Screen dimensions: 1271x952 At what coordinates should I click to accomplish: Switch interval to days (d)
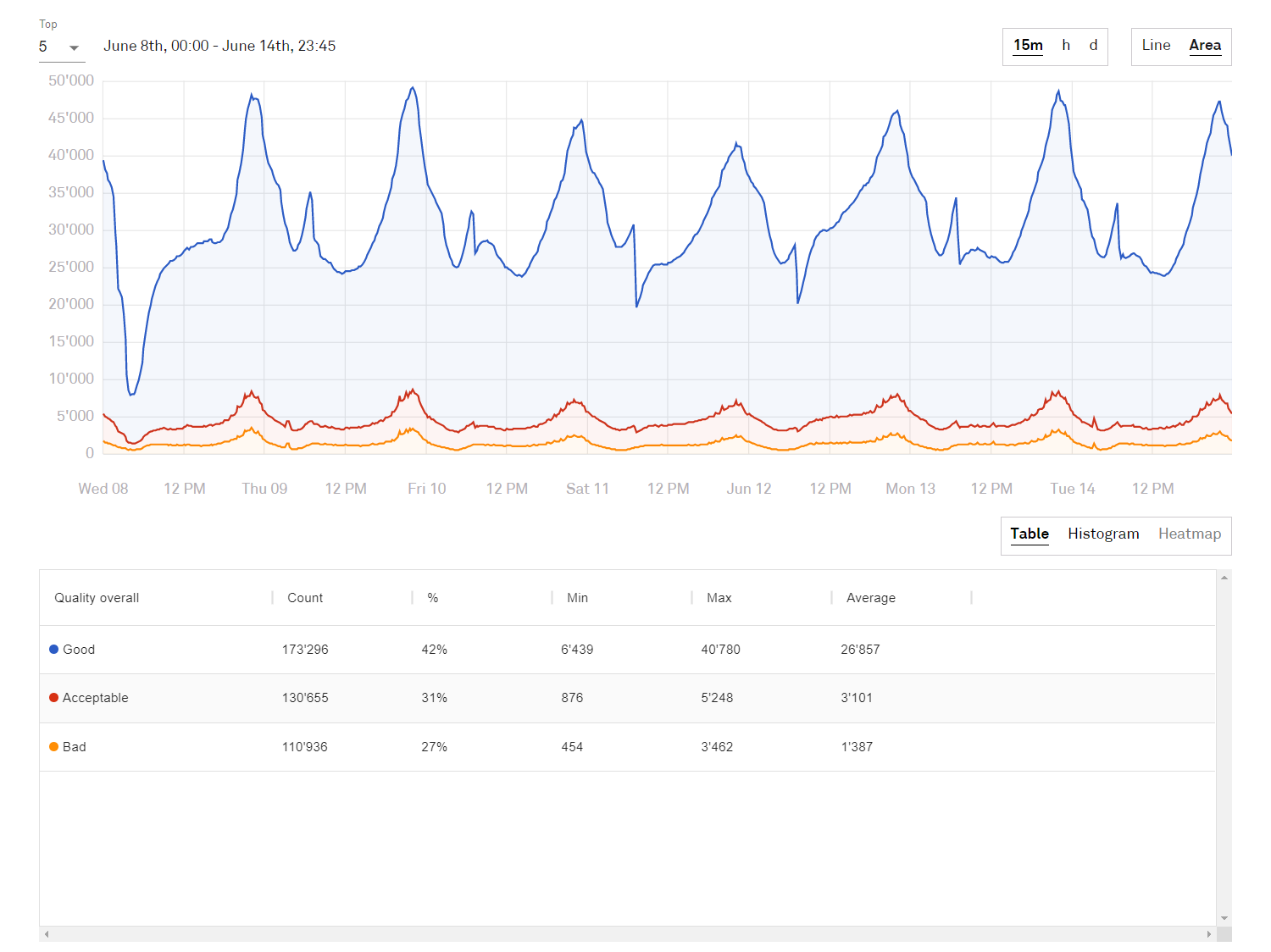[x=1093, y=46]
